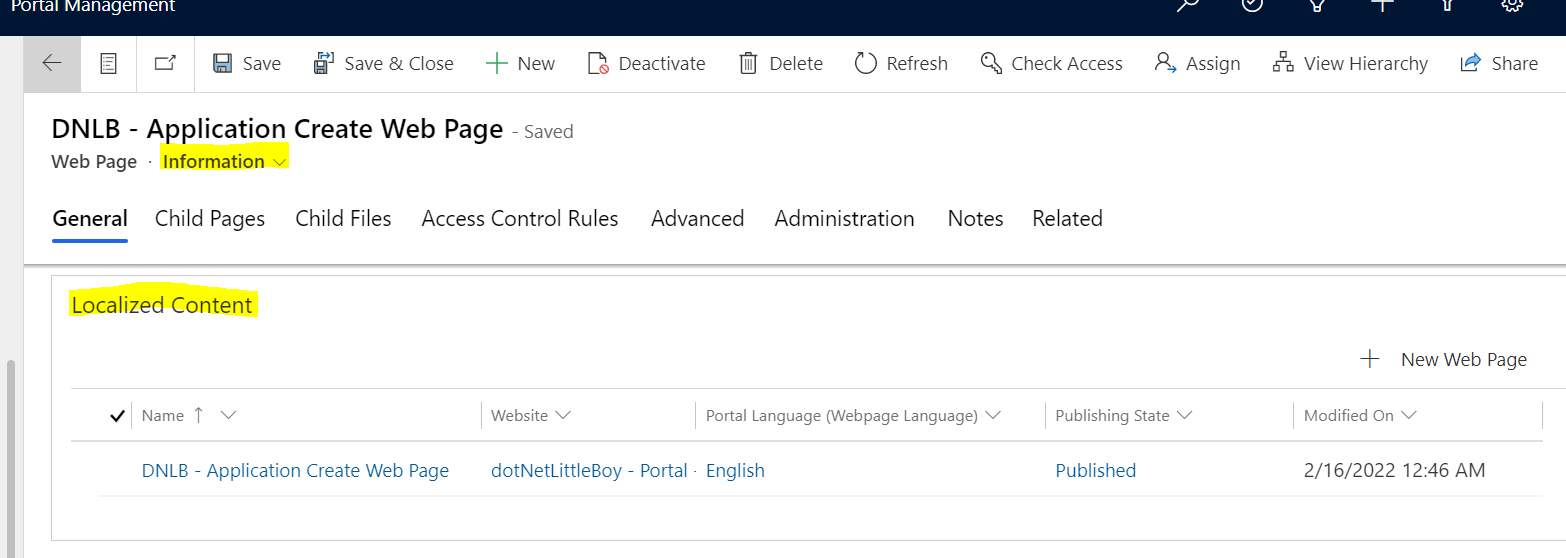Viewport: 1566px width, 558px height.
Task: Click the Save floppy disk icon
Action: click(x=223, y=63)
